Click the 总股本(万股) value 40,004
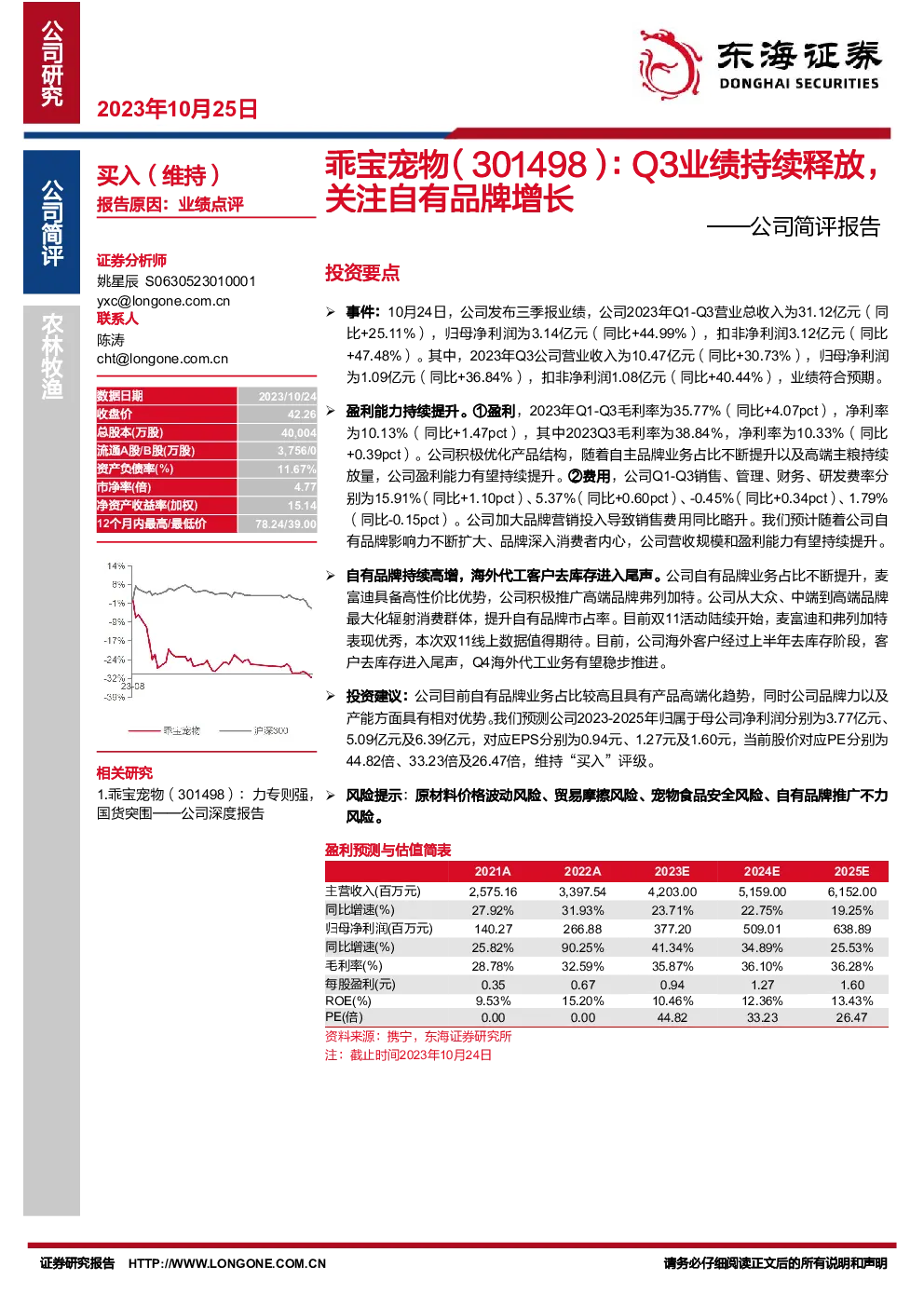924x1307 pixels. [x=299, y=433]
